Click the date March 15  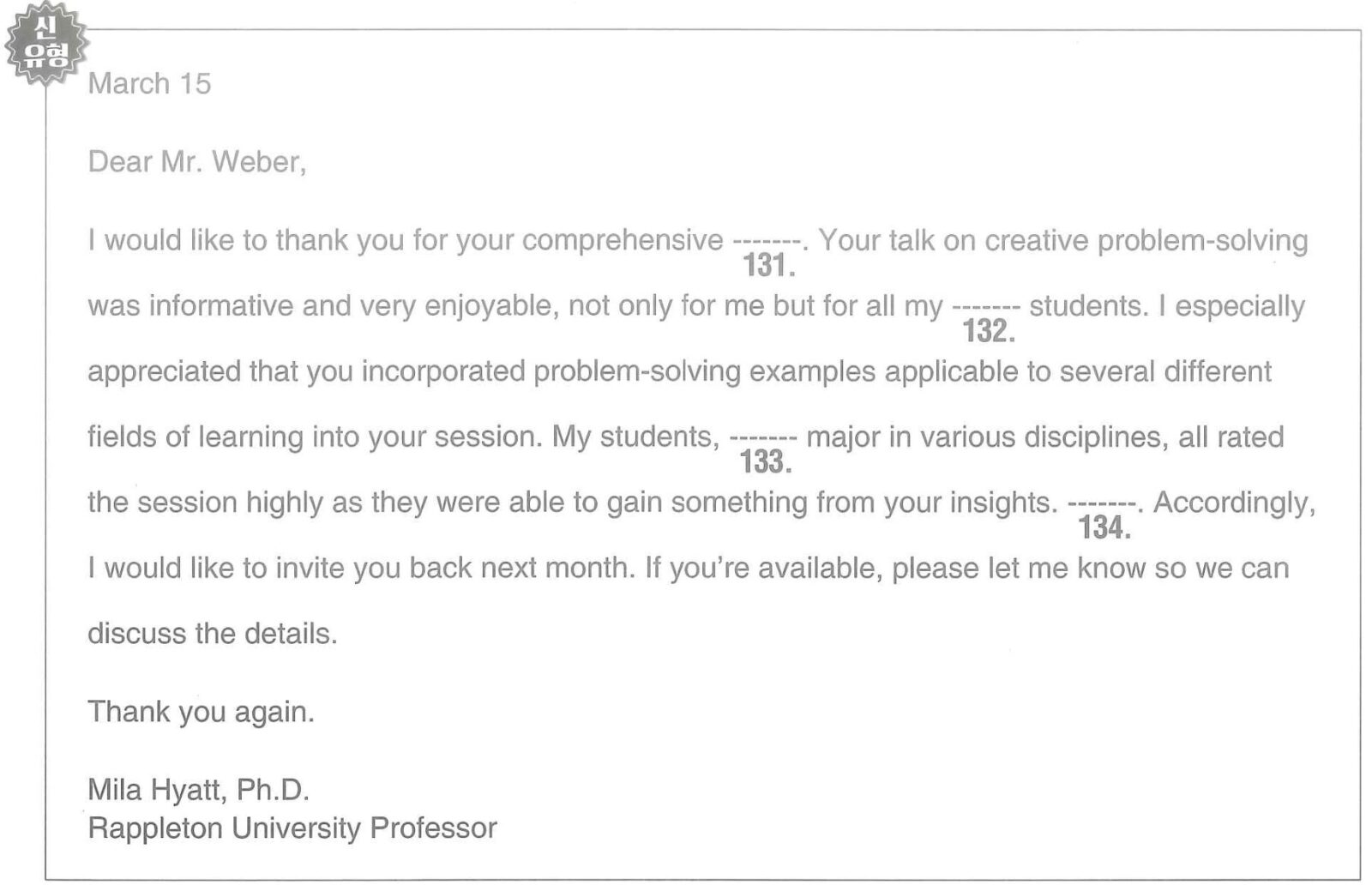pos(149,84)
